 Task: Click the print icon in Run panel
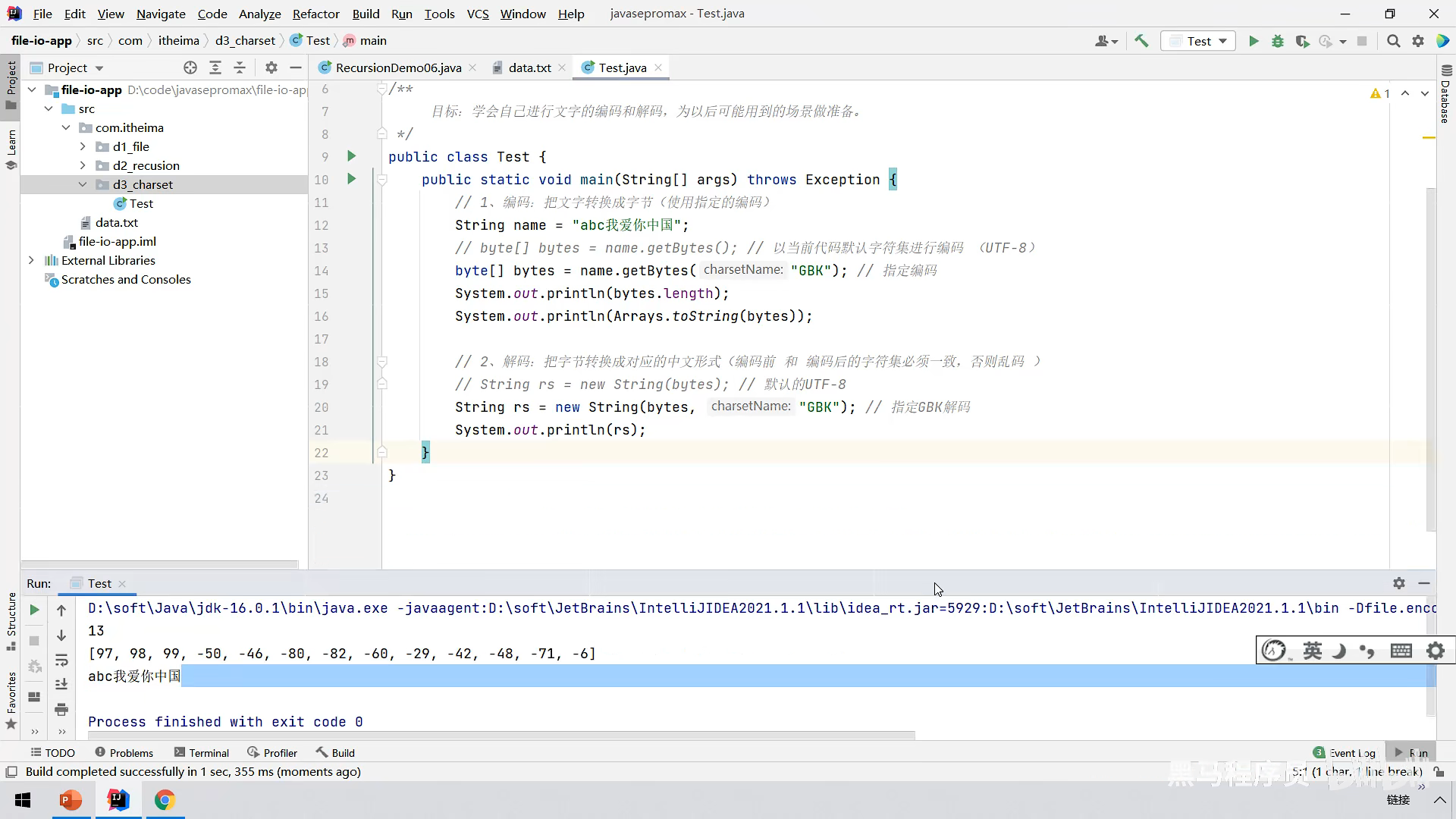click(x=61, y=710)
